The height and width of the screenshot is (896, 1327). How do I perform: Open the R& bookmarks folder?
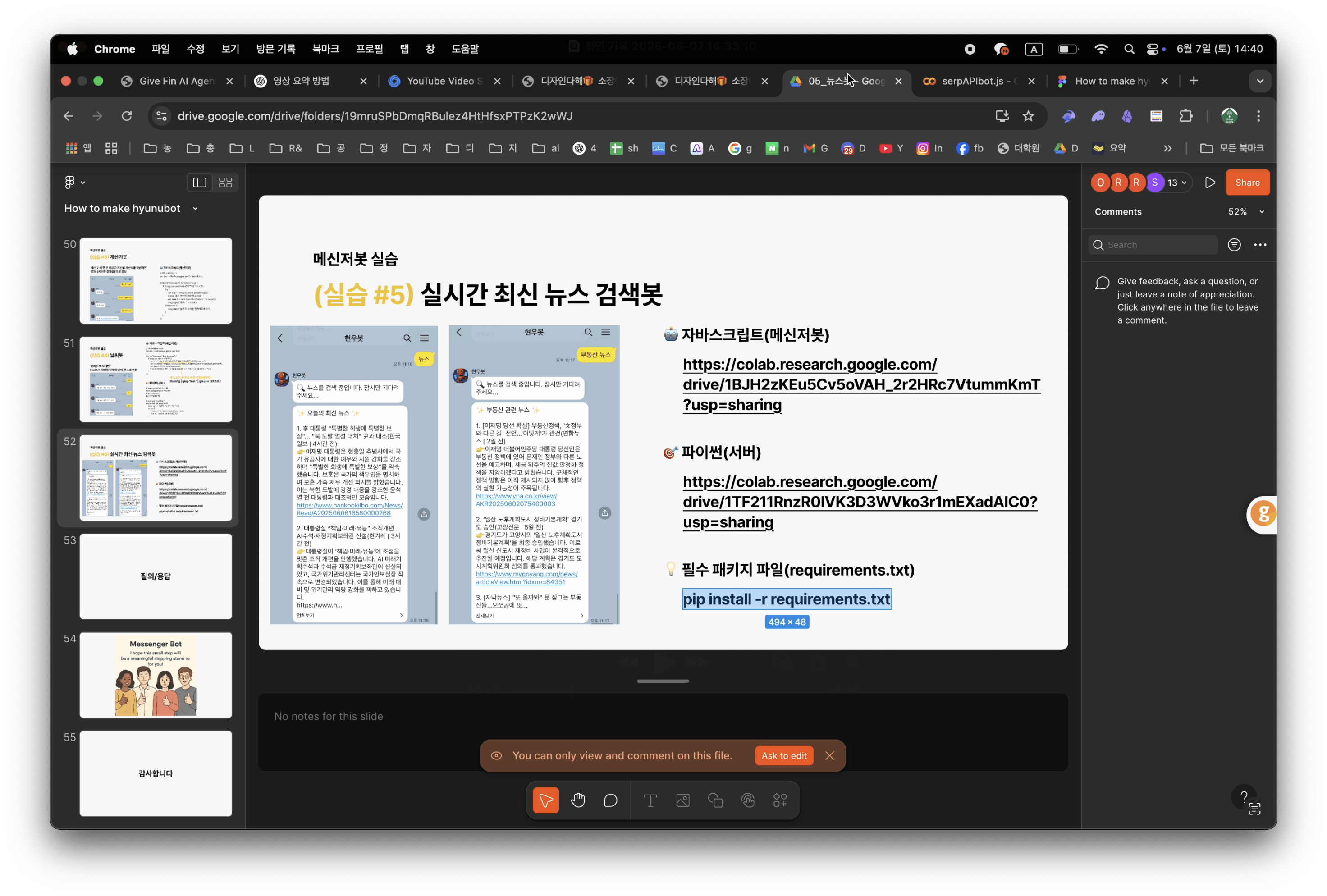coord(286,148)
